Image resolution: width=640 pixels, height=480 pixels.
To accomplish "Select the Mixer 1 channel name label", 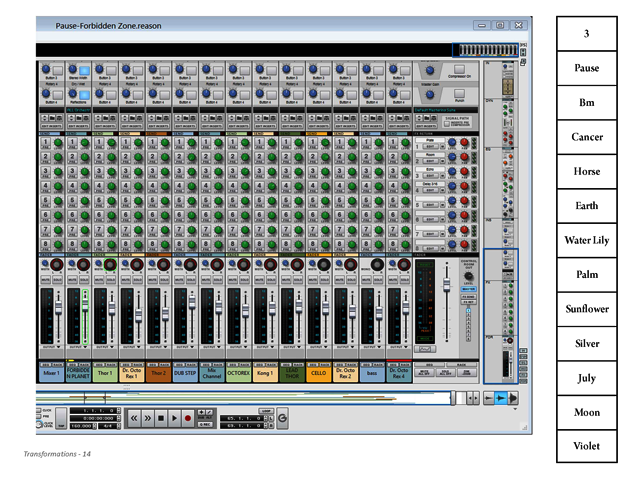I will click(51, 373).
